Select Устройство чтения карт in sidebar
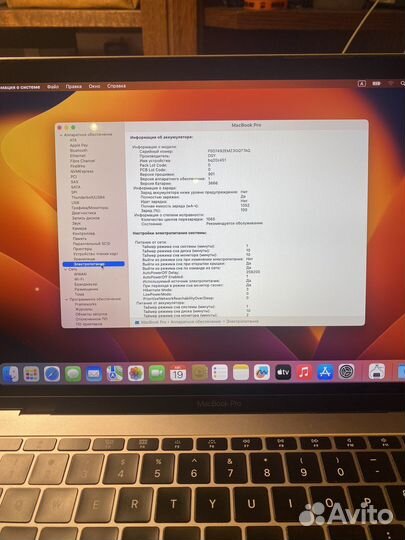Viewport: 405px width, 540px height. pos(96,254)
